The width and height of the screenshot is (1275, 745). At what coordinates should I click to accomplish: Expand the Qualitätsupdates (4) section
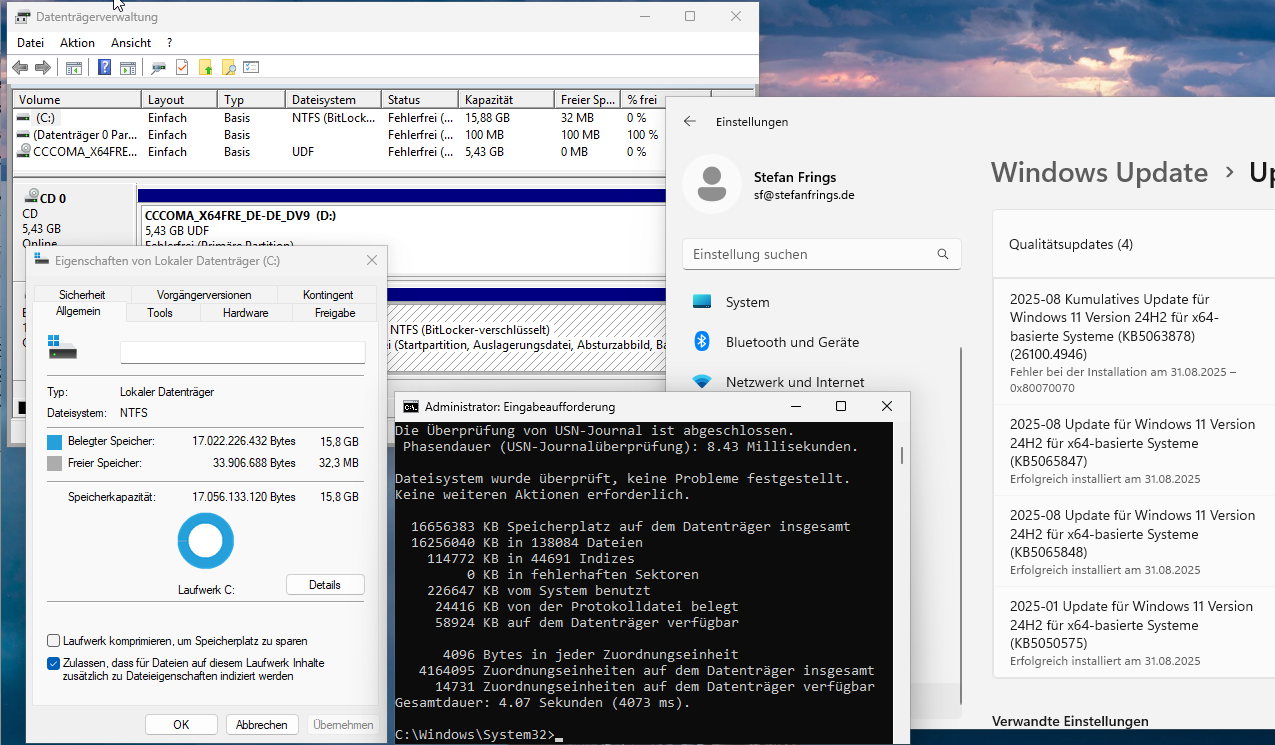tap(1134, 244)
